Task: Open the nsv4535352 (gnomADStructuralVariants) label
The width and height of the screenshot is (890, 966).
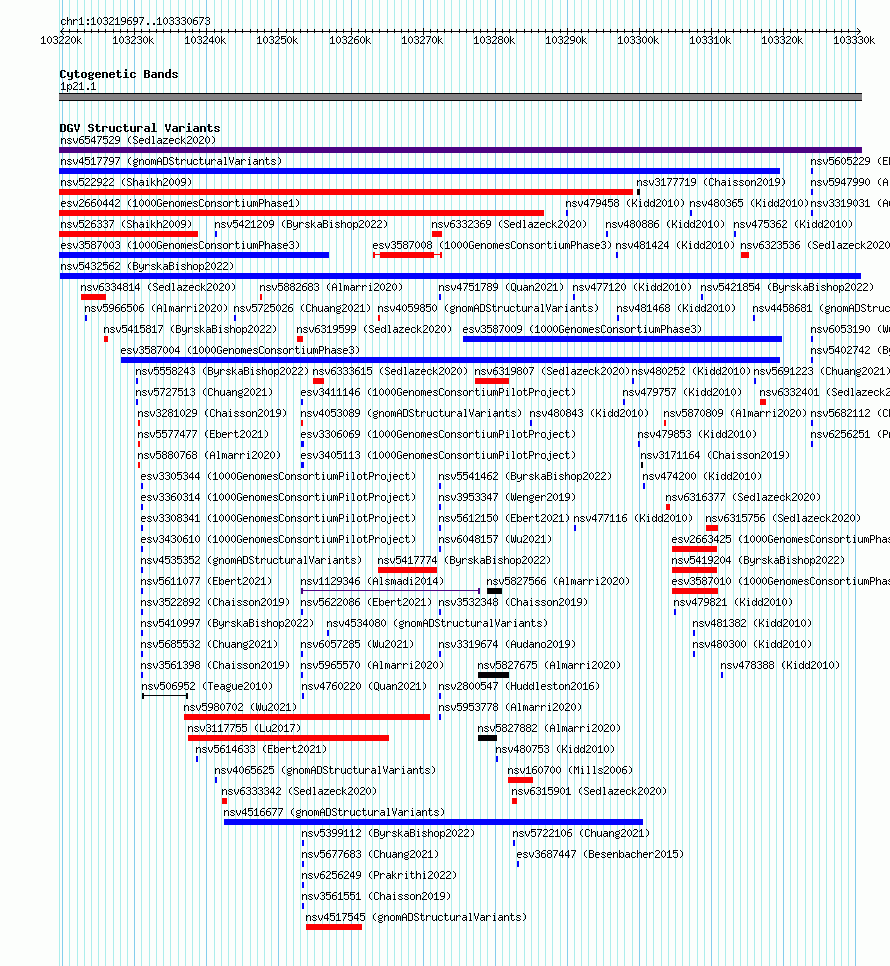Action: [251, 559]
